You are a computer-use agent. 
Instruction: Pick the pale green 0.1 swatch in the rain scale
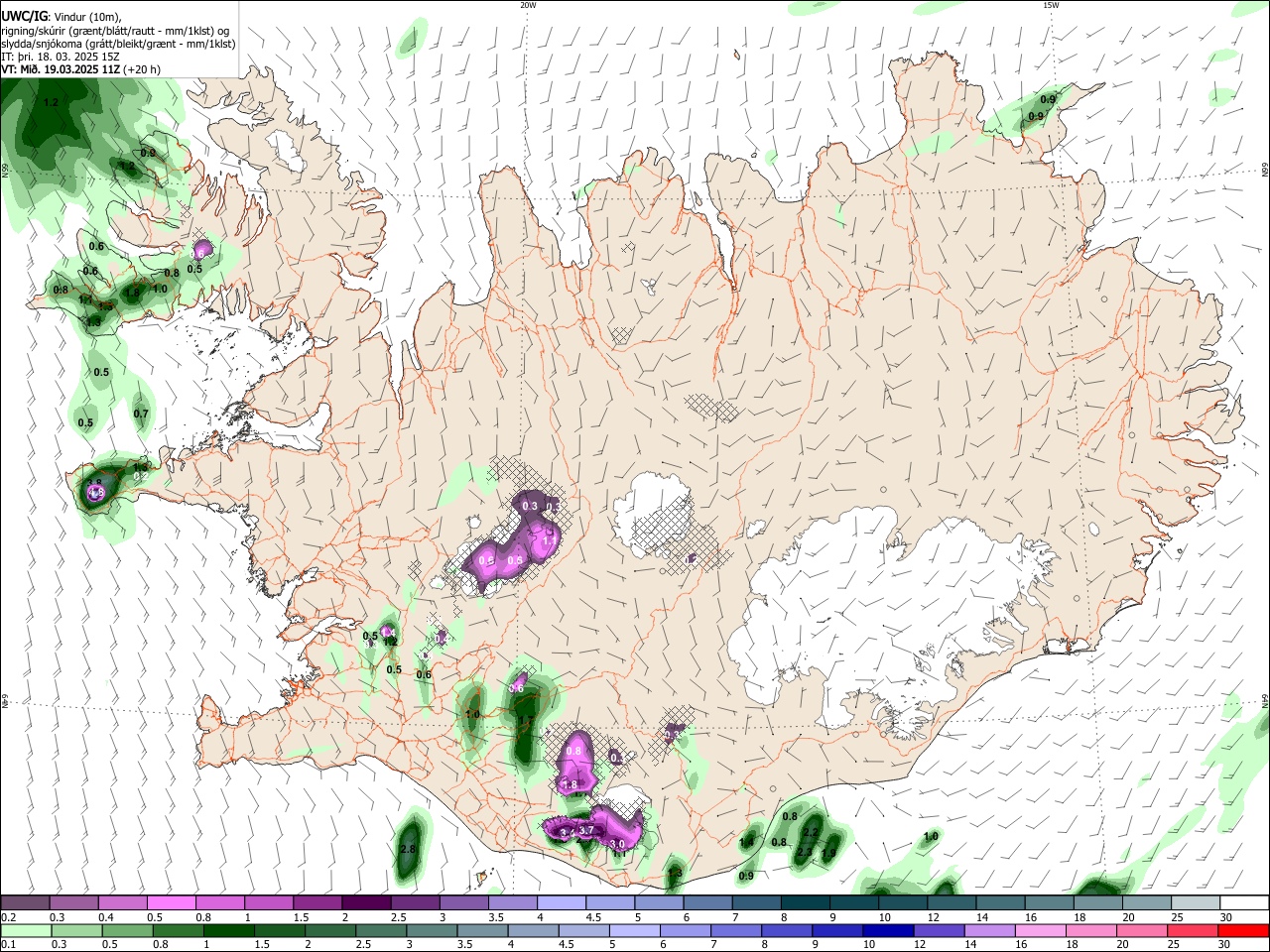[26, 930]
